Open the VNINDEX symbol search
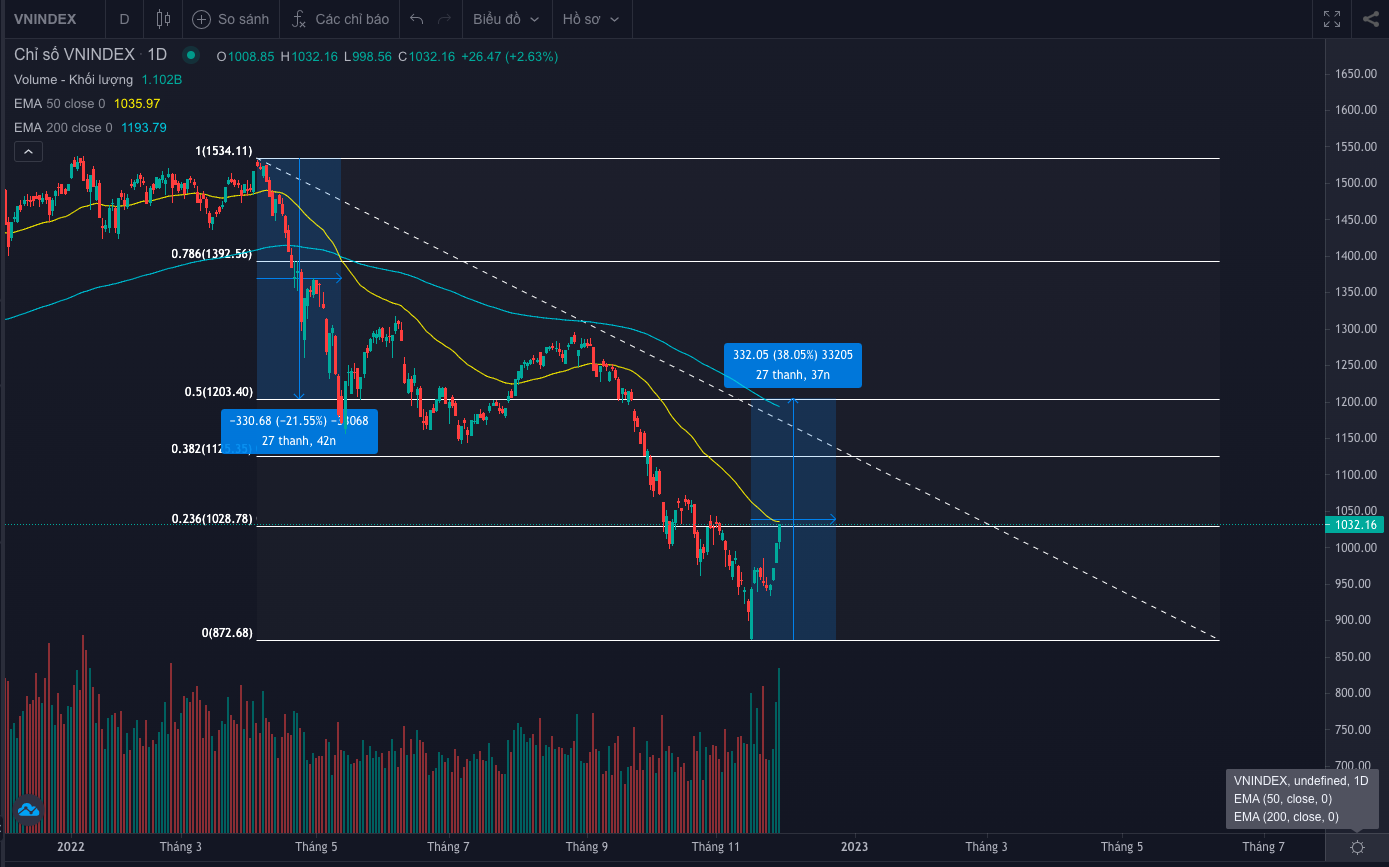The image size is (1389, 867). click(45, 19)
